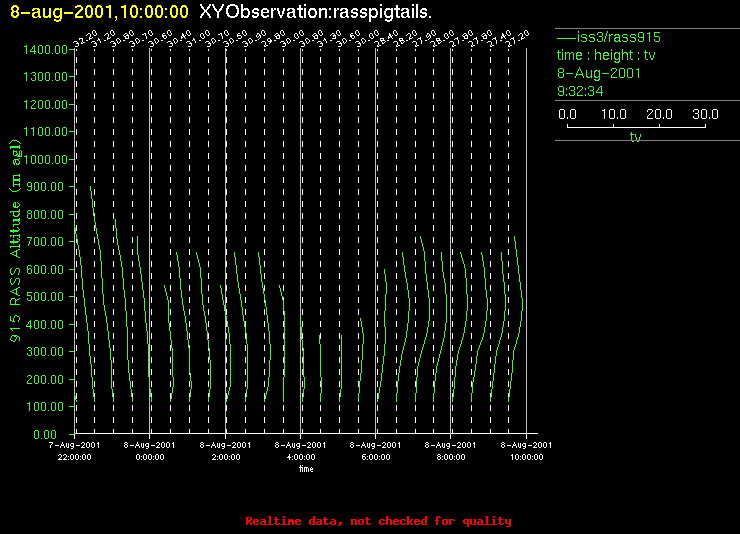Click the 'time : height : tv' legend line

coord(606,55)
